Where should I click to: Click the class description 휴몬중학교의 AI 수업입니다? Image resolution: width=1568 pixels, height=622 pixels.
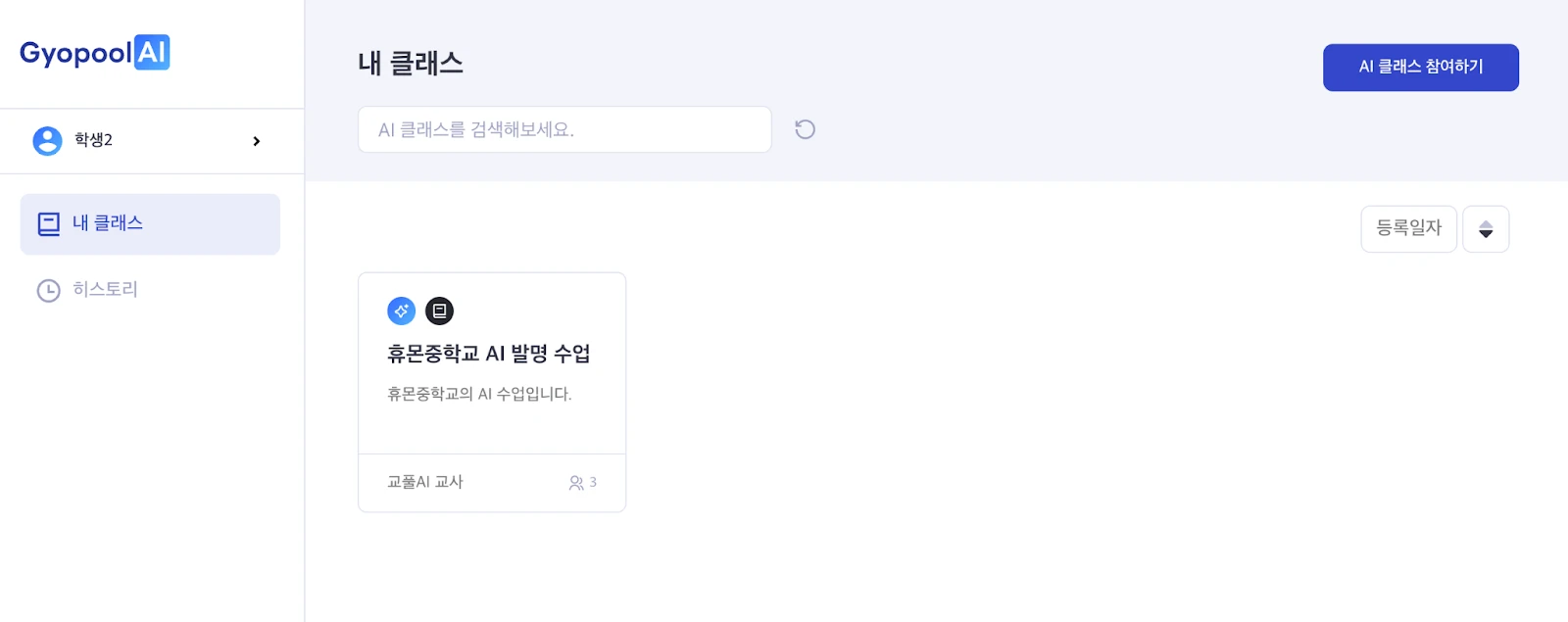[479, 394]
